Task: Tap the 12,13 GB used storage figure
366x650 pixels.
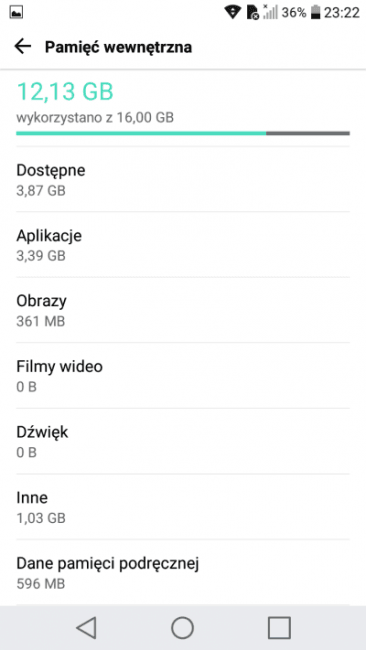Action: coord(65,92)
